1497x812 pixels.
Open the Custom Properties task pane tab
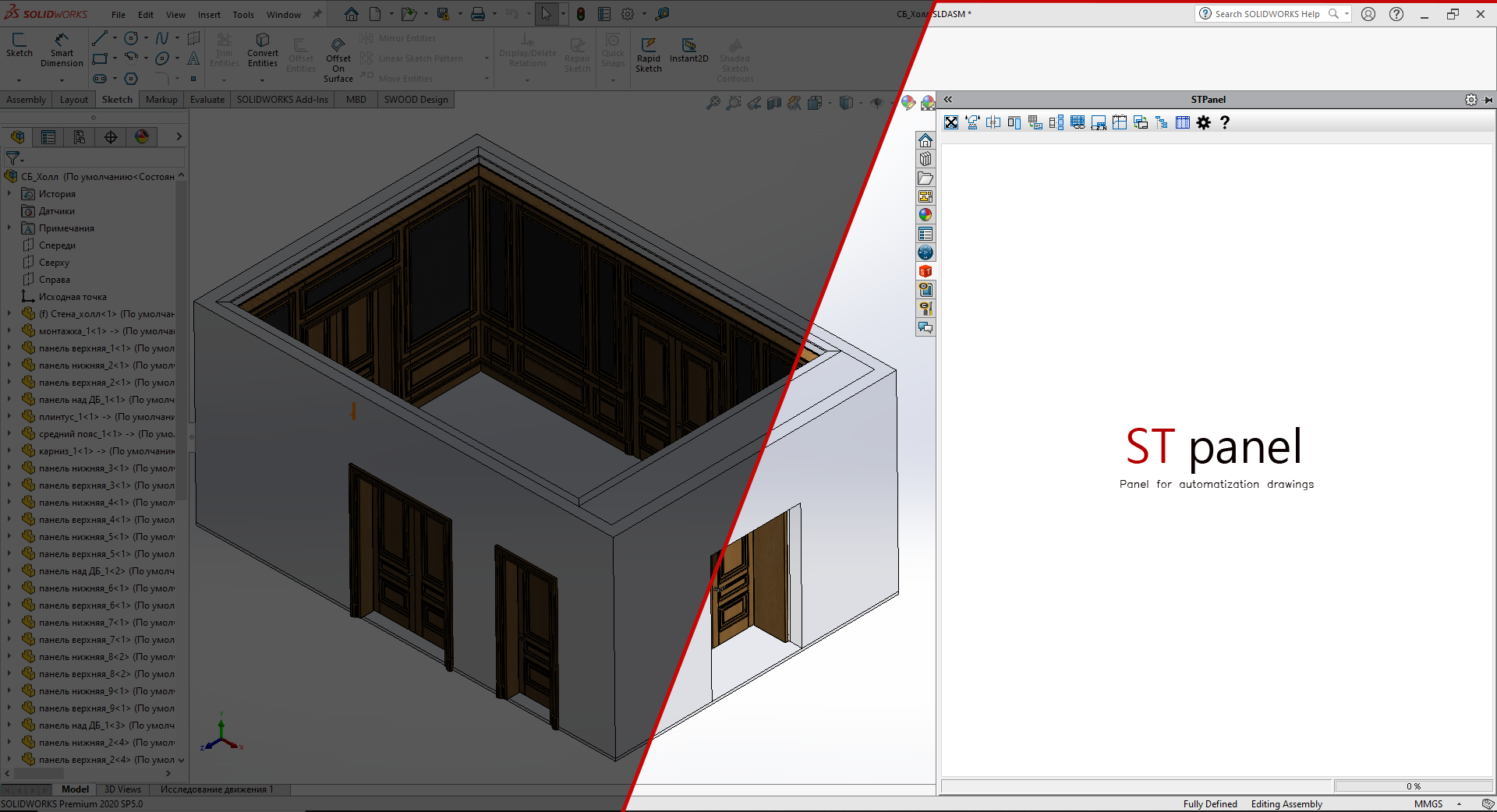pyautogui.click(x=925, y=234)
